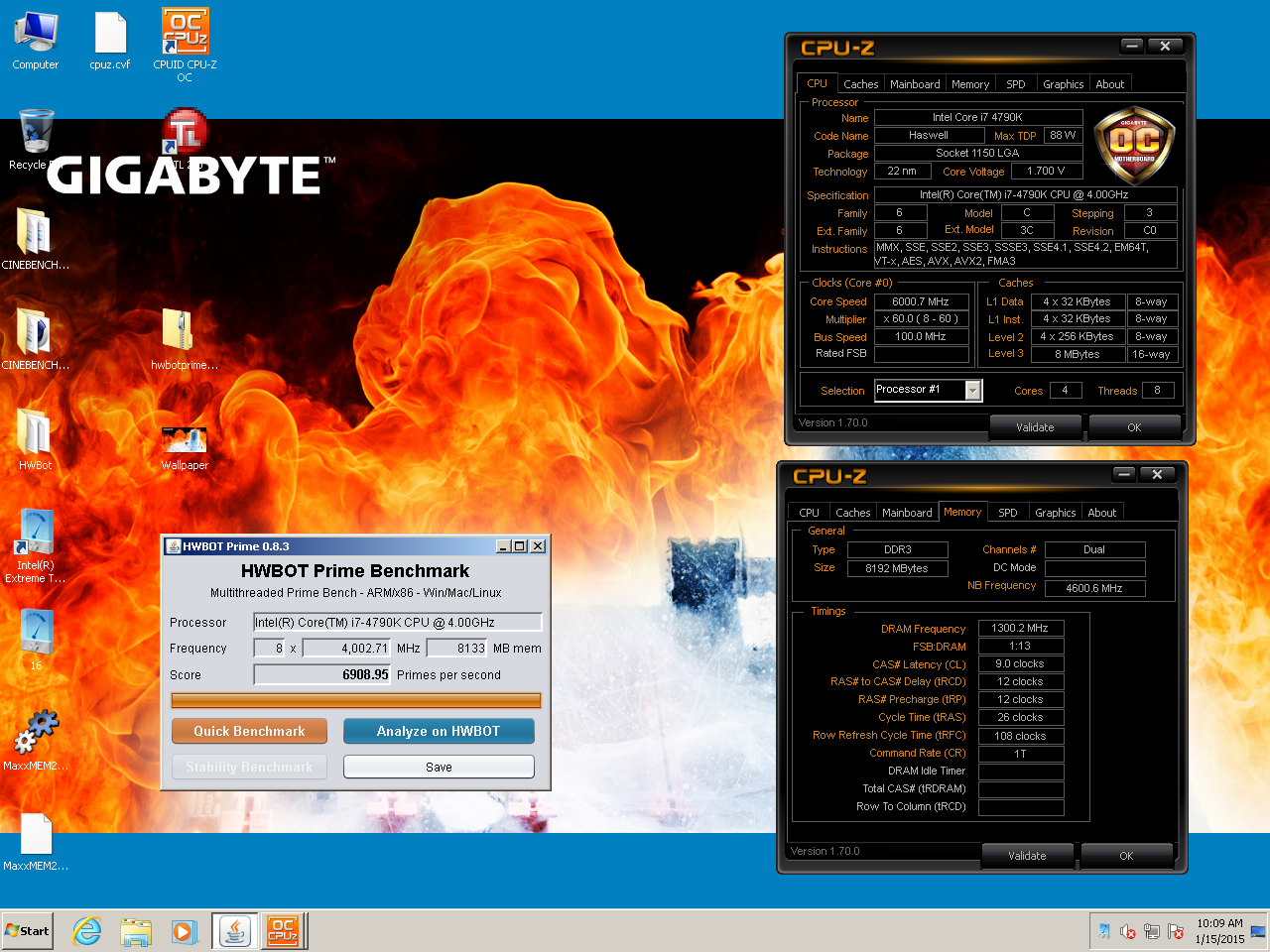Click DRAM Frequency value 1300.2 MHz
1270x952 pixels.
[x=1020, y=628]
